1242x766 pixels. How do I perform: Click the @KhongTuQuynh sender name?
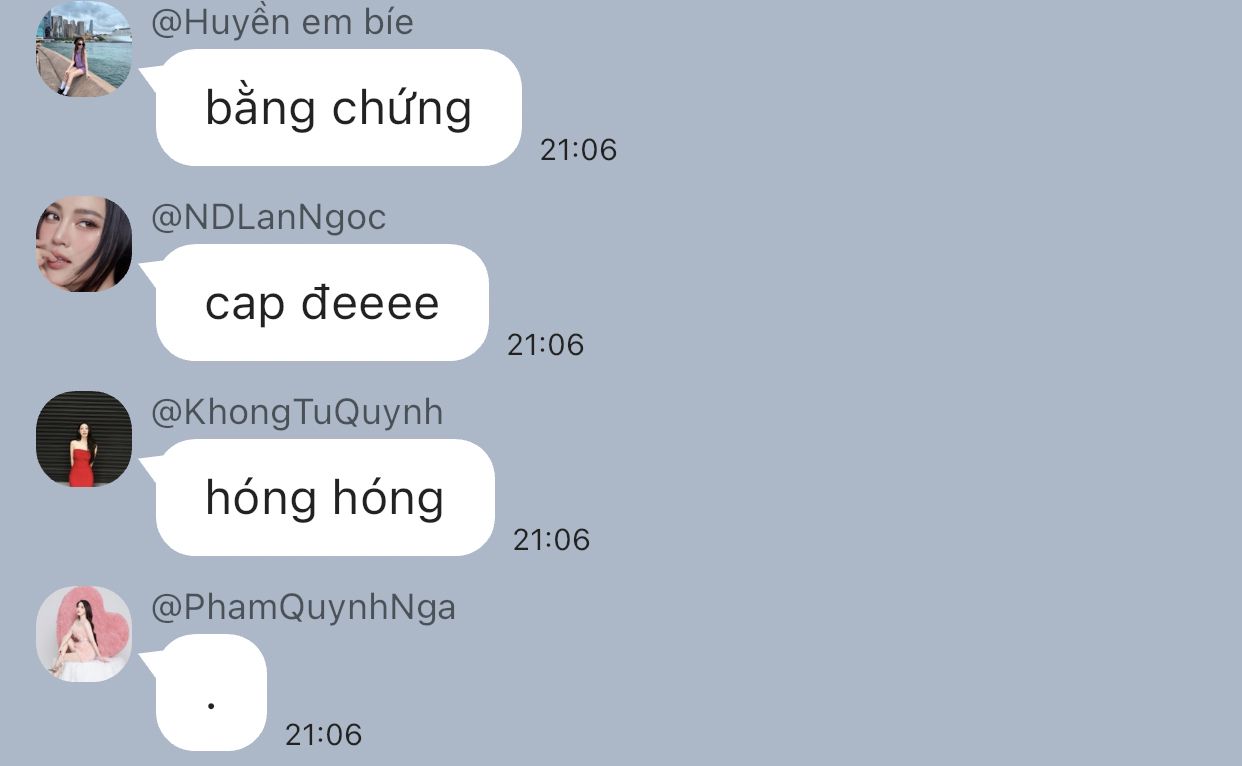[x=297, y=412]
